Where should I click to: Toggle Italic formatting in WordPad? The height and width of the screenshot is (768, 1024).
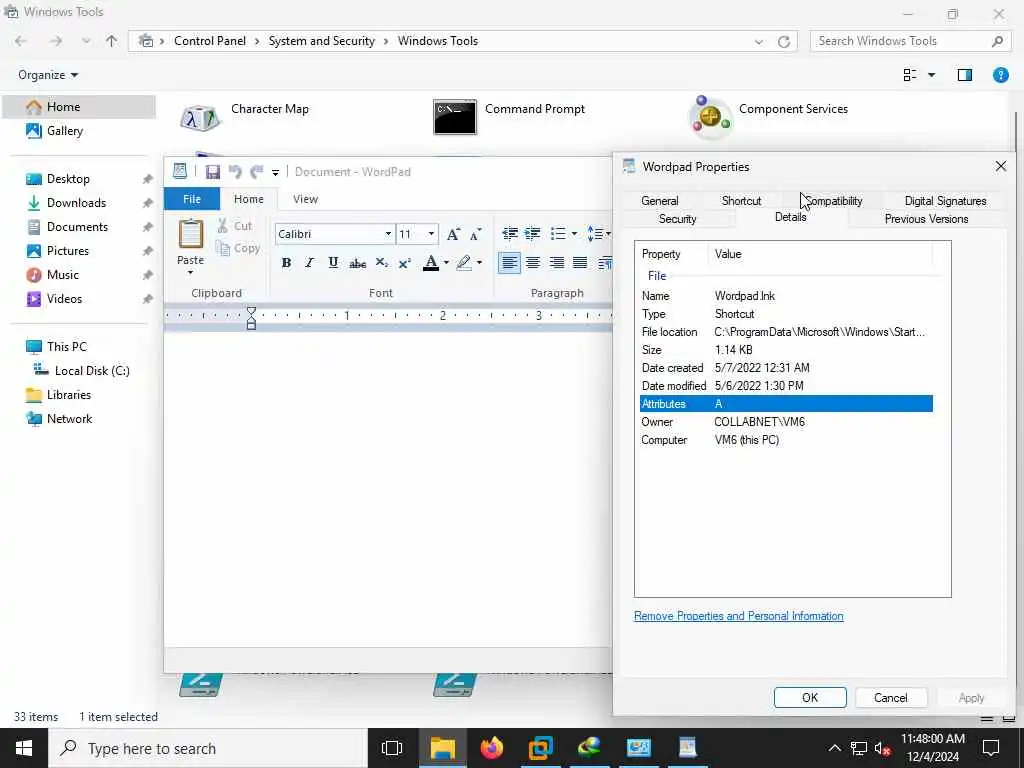click(310, 263)
